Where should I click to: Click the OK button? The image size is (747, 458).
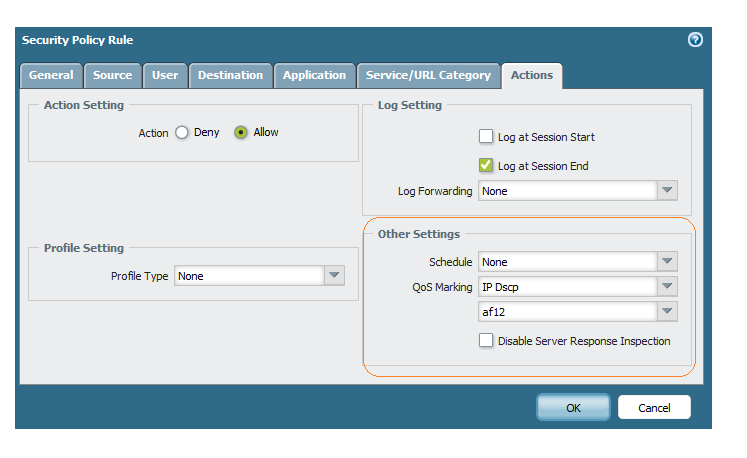pyautogui.click(x=573, y=408)
